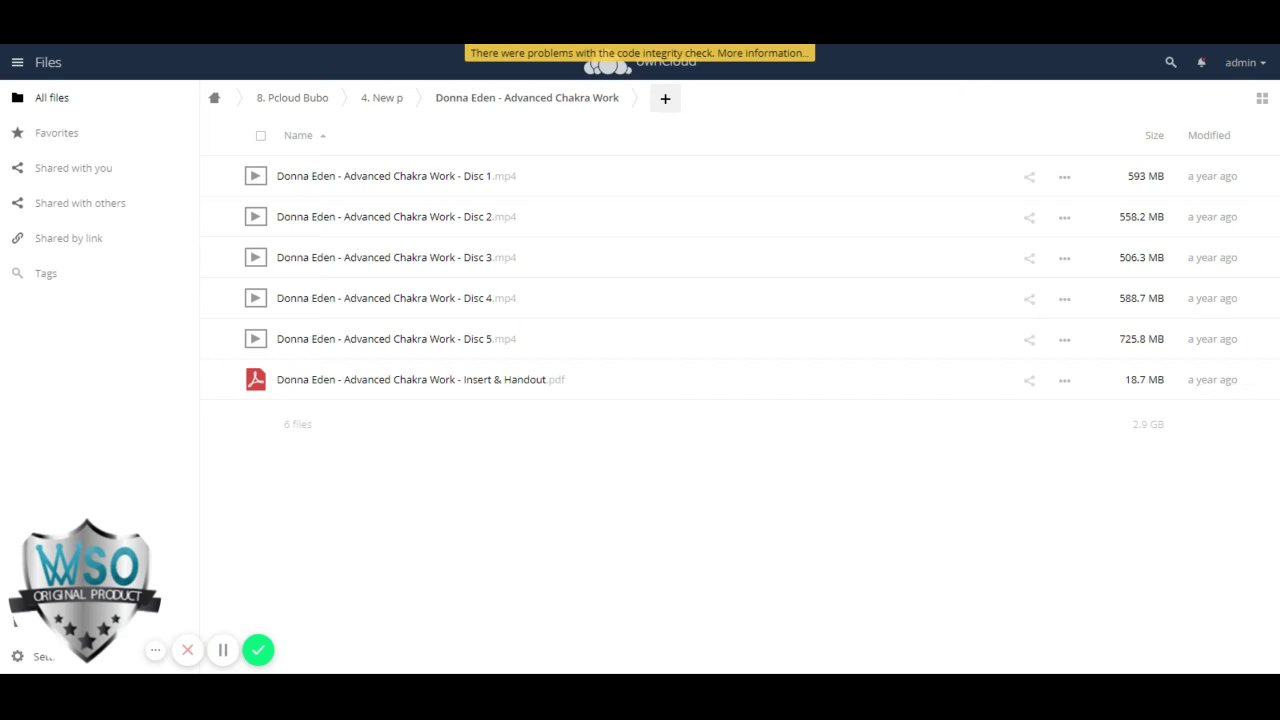Viewport: 1280px width, 720px height.
Task: Click the 18.7 MB size value
Action: 1144,380
